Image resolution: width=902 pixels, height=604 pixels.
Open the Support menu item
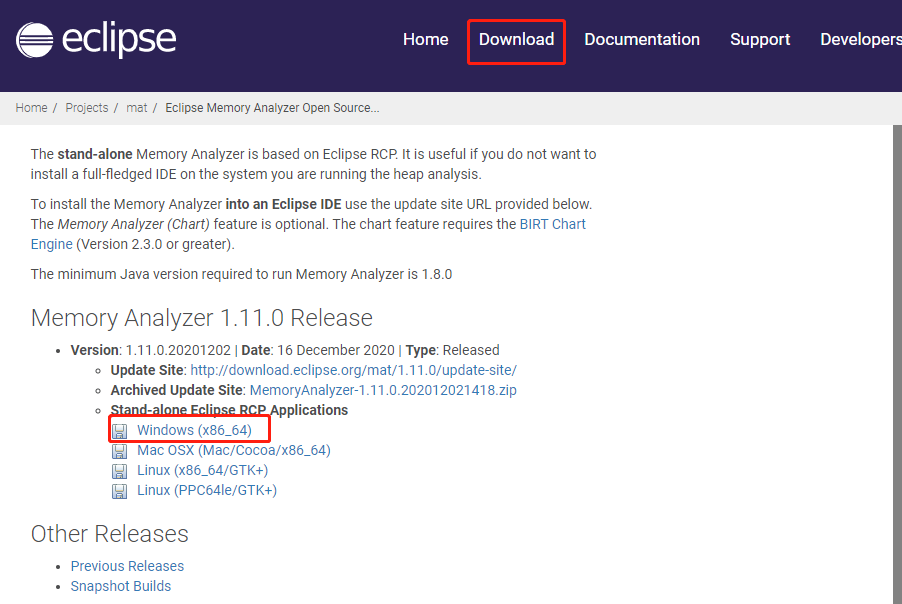tap(760, 40)
